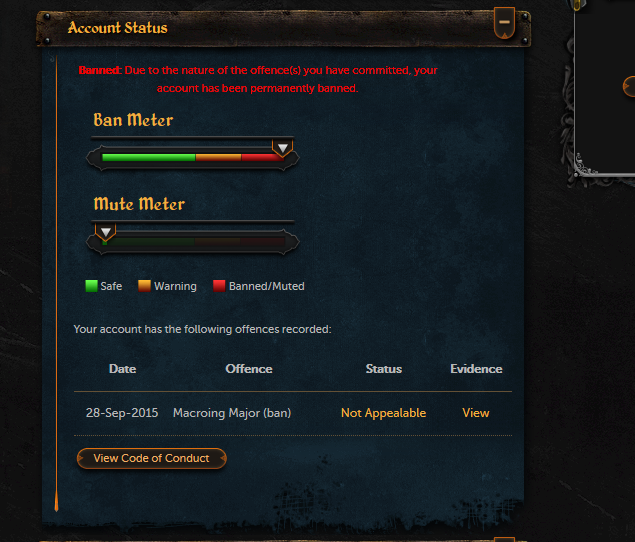The width and height of the screenshot is (635, 542).
Task: Click the orange section of Ban Meter
Action: pos(218,158)
